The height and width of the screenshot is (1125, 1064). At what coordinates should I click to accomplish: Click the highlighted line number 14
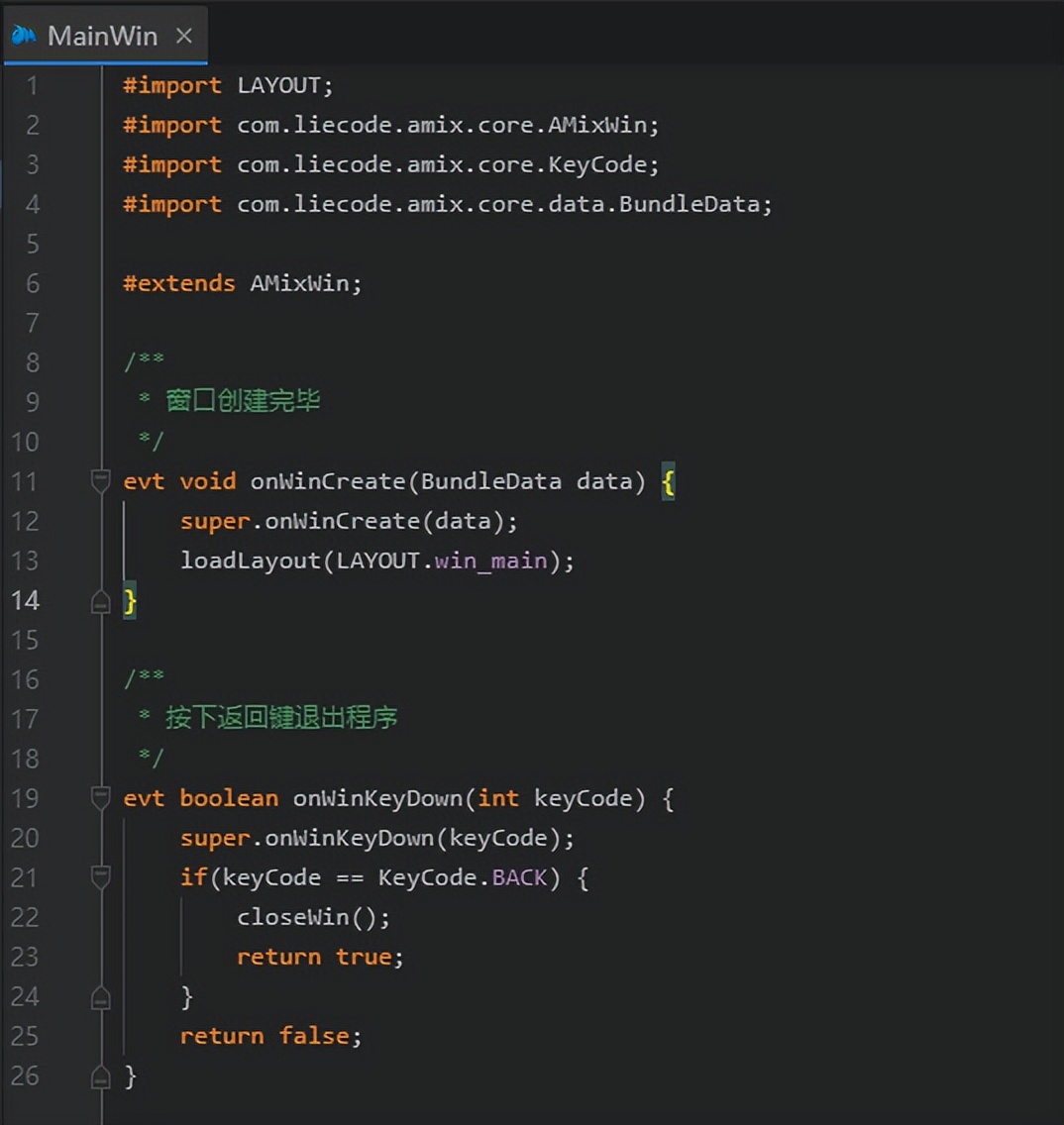(26, 600)
